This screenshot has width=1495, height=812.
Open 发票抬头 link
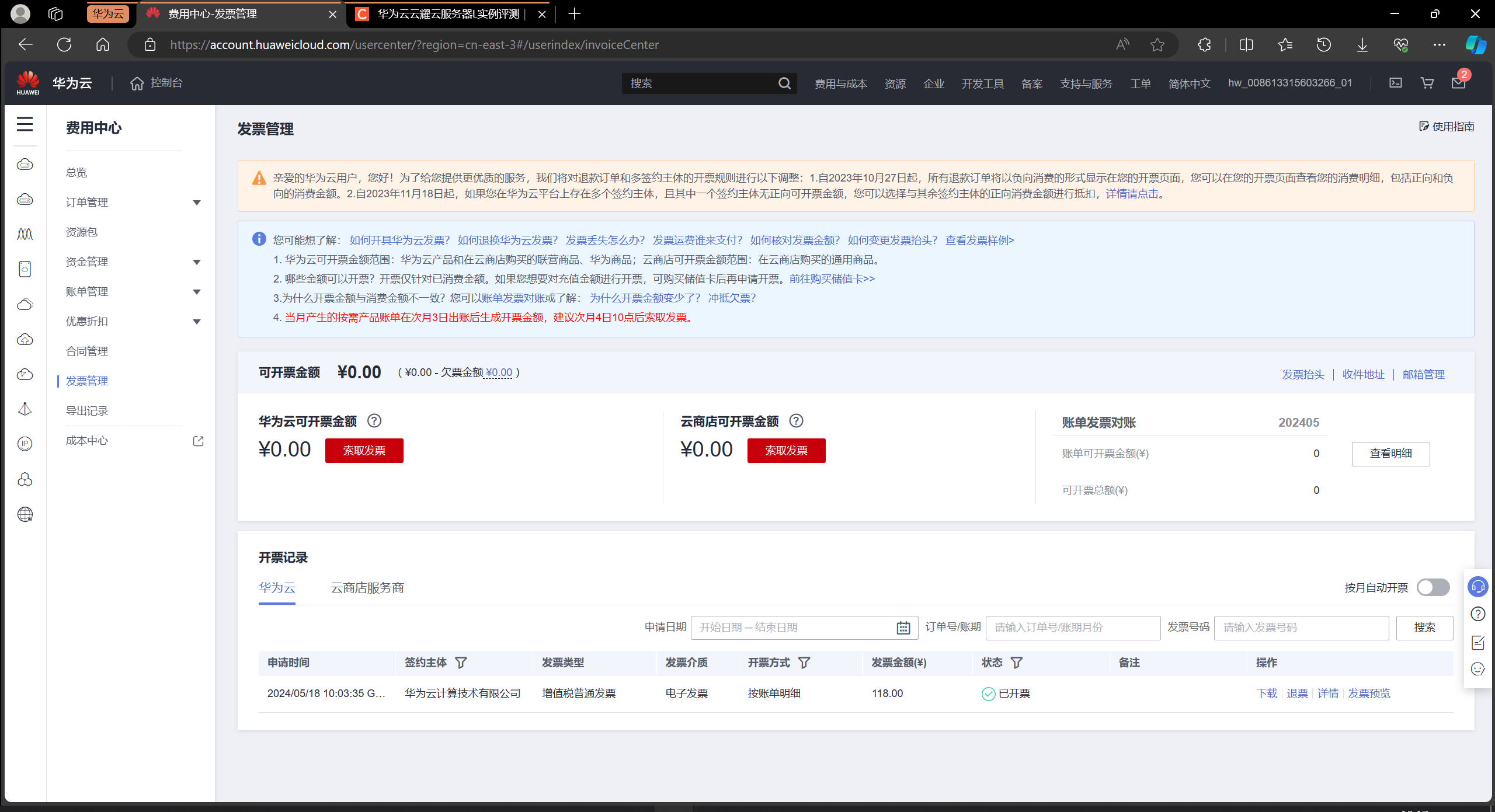[1303, 374]
